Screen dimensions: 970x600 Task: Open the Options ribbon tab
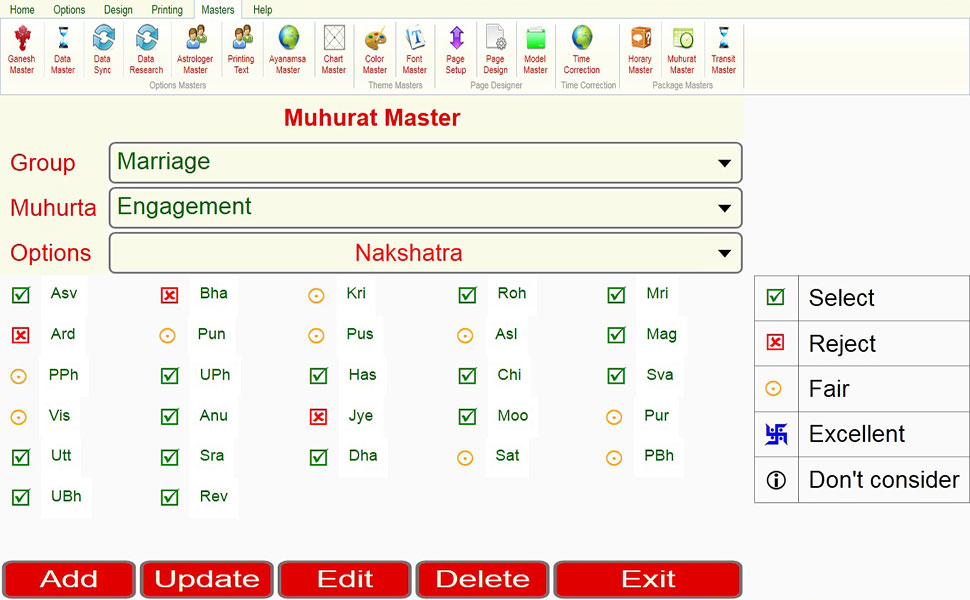click(69, 10)
